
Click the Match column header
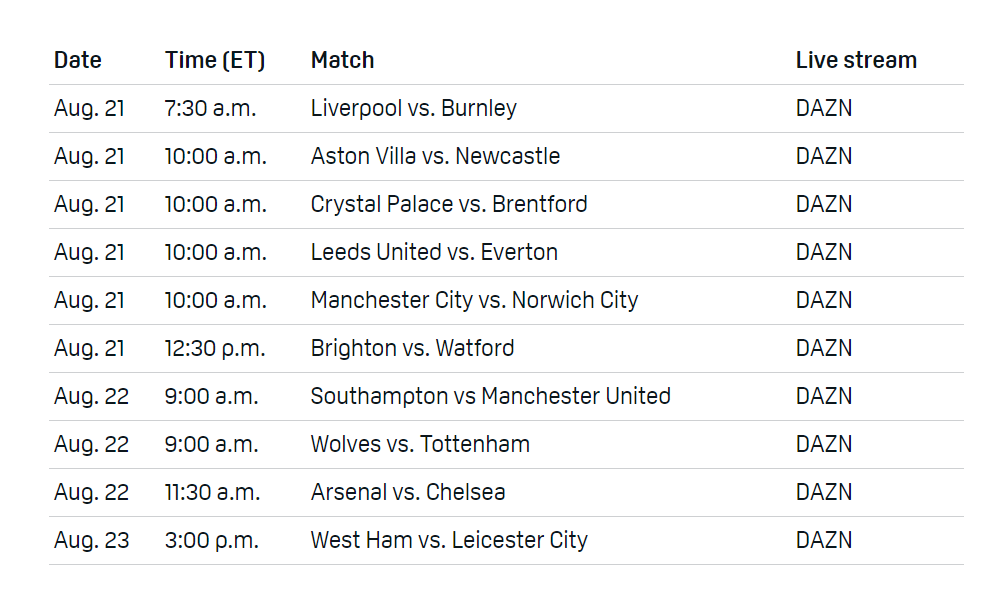342,60
